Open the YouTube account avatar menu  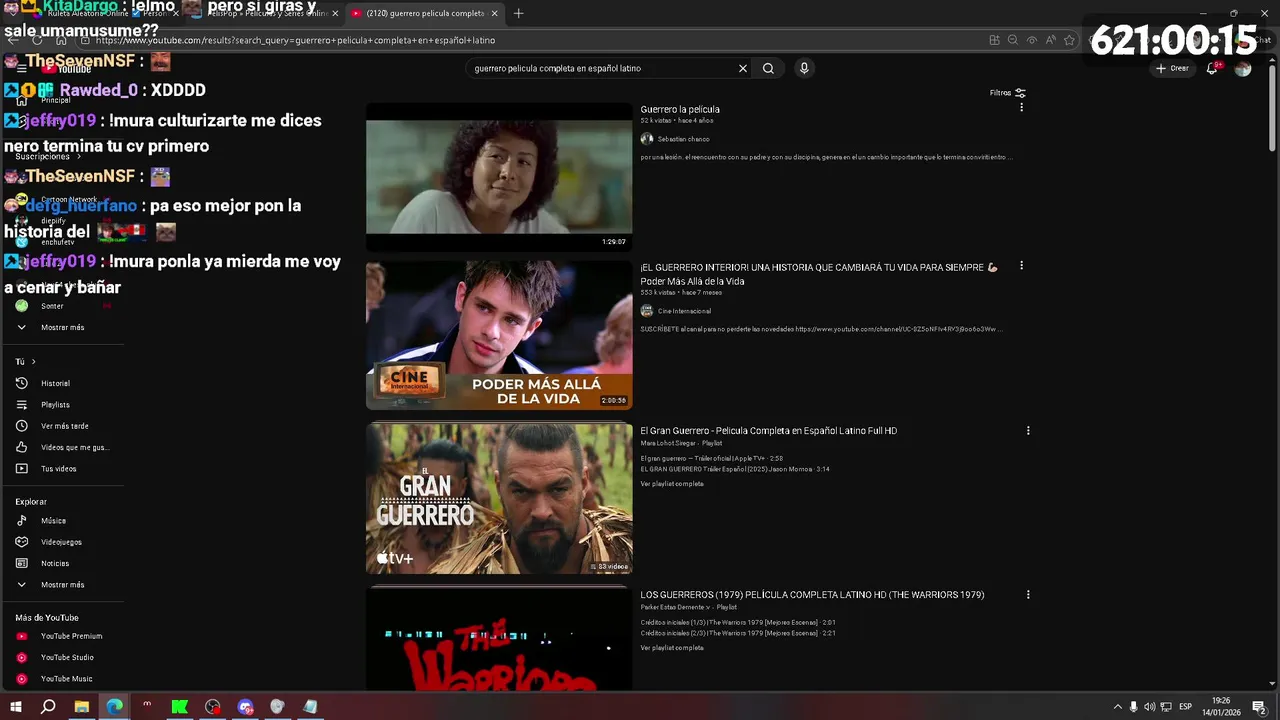click(1243, 68)
